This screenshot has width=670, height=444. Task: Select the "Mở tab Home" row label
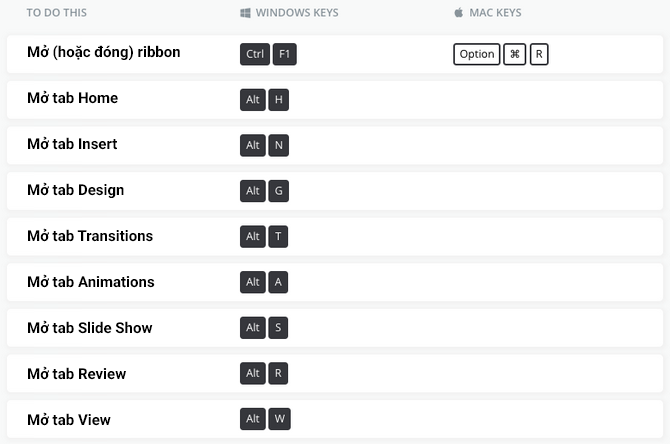coord(73,98)
